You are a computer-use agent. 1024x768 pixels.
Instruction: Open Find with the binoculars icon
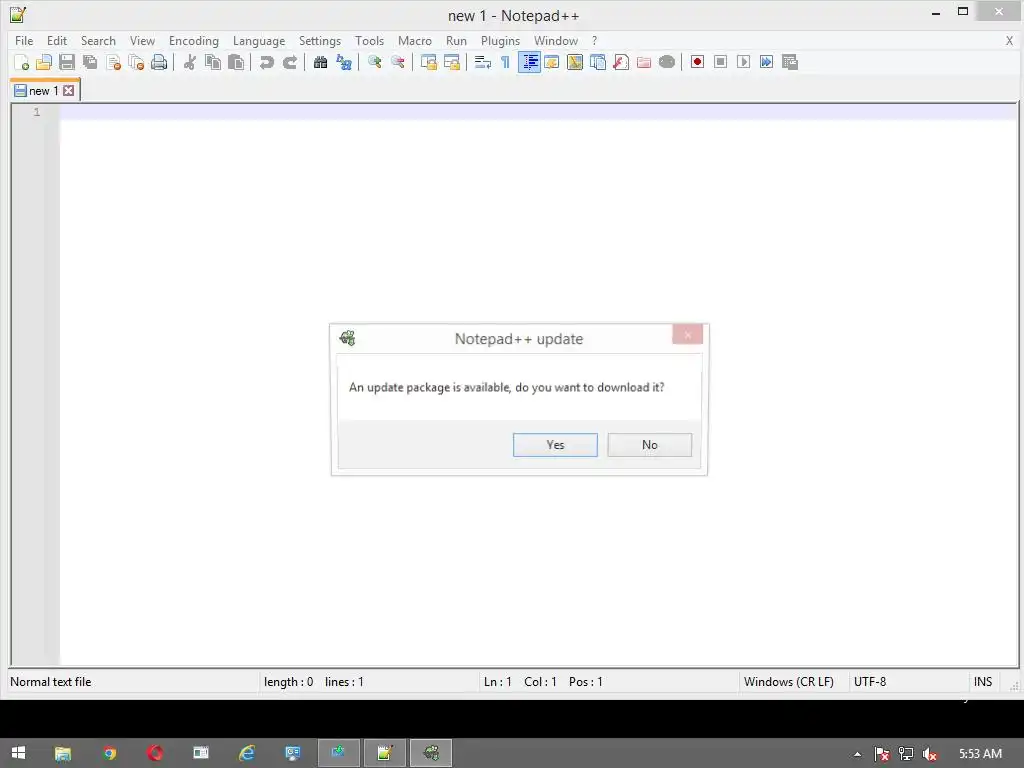(x=320, y=62)
